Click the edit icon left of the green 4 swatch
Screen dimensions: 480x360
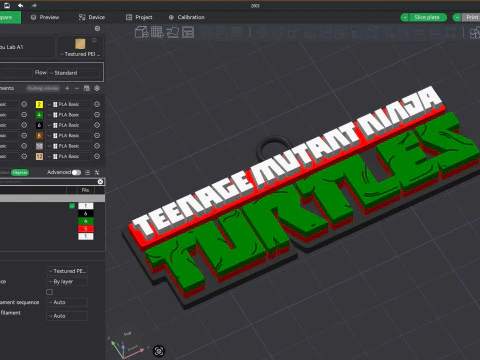[24, 115]
